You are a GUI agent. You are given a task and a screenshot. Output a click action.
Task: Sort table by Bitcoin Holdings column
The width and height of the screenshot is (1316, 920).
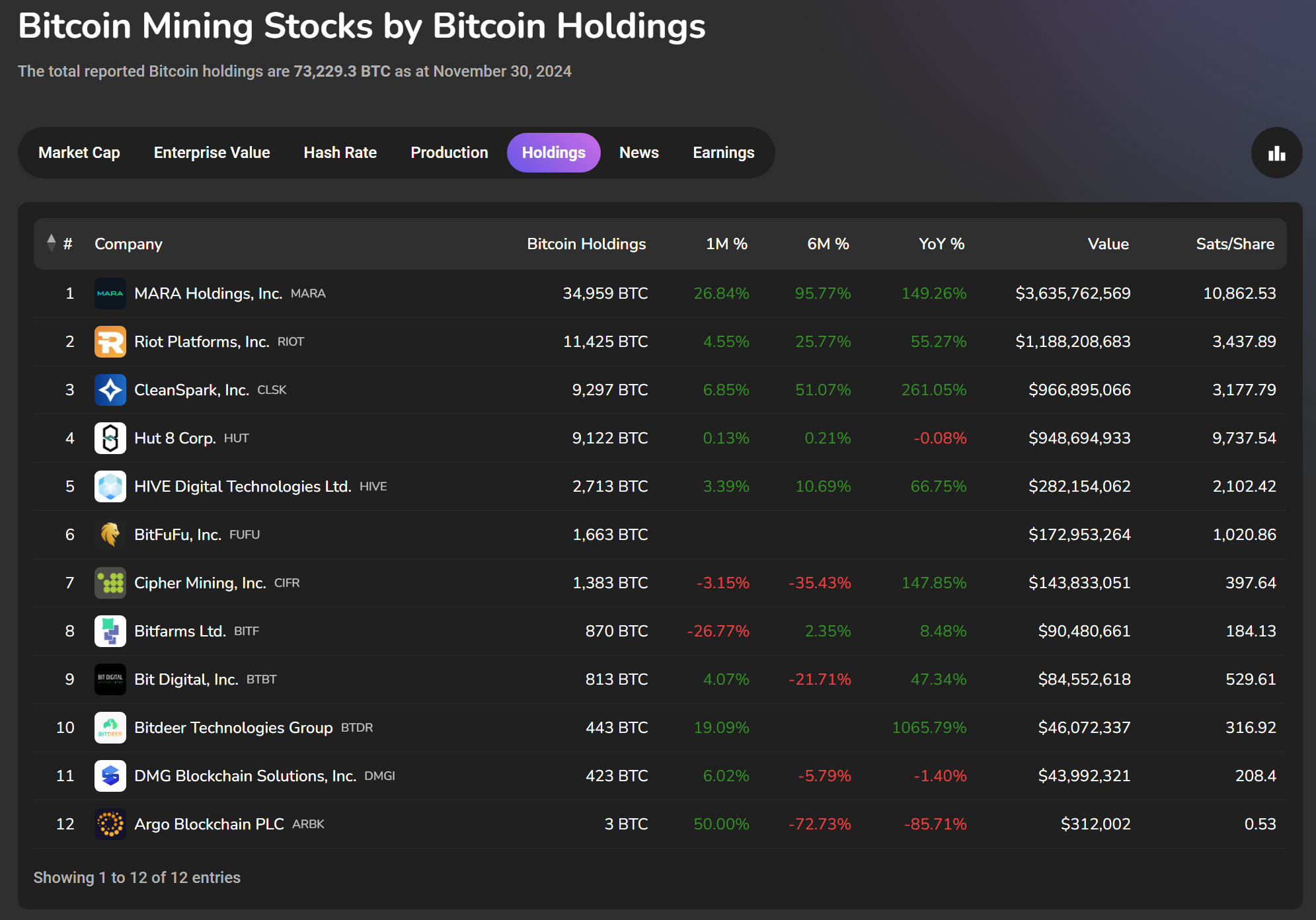click(x=586, y=244)
